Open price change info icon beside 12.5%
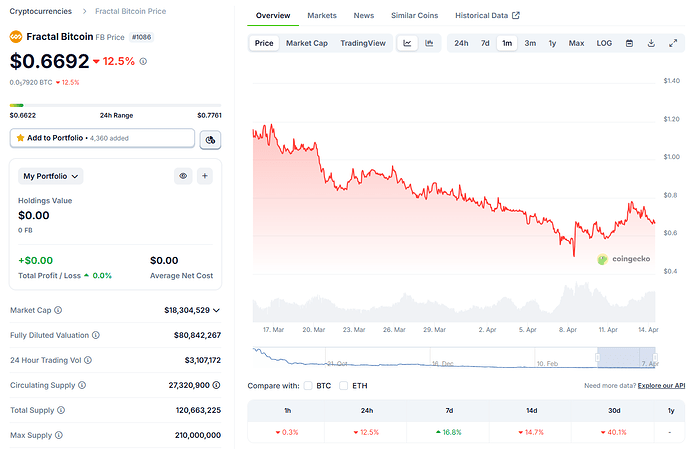 click(x=143, y=62)
